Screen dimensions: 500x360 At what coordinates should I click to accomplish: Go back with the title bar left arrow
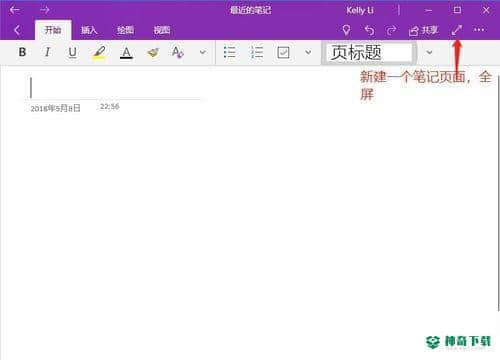[14, 10]
